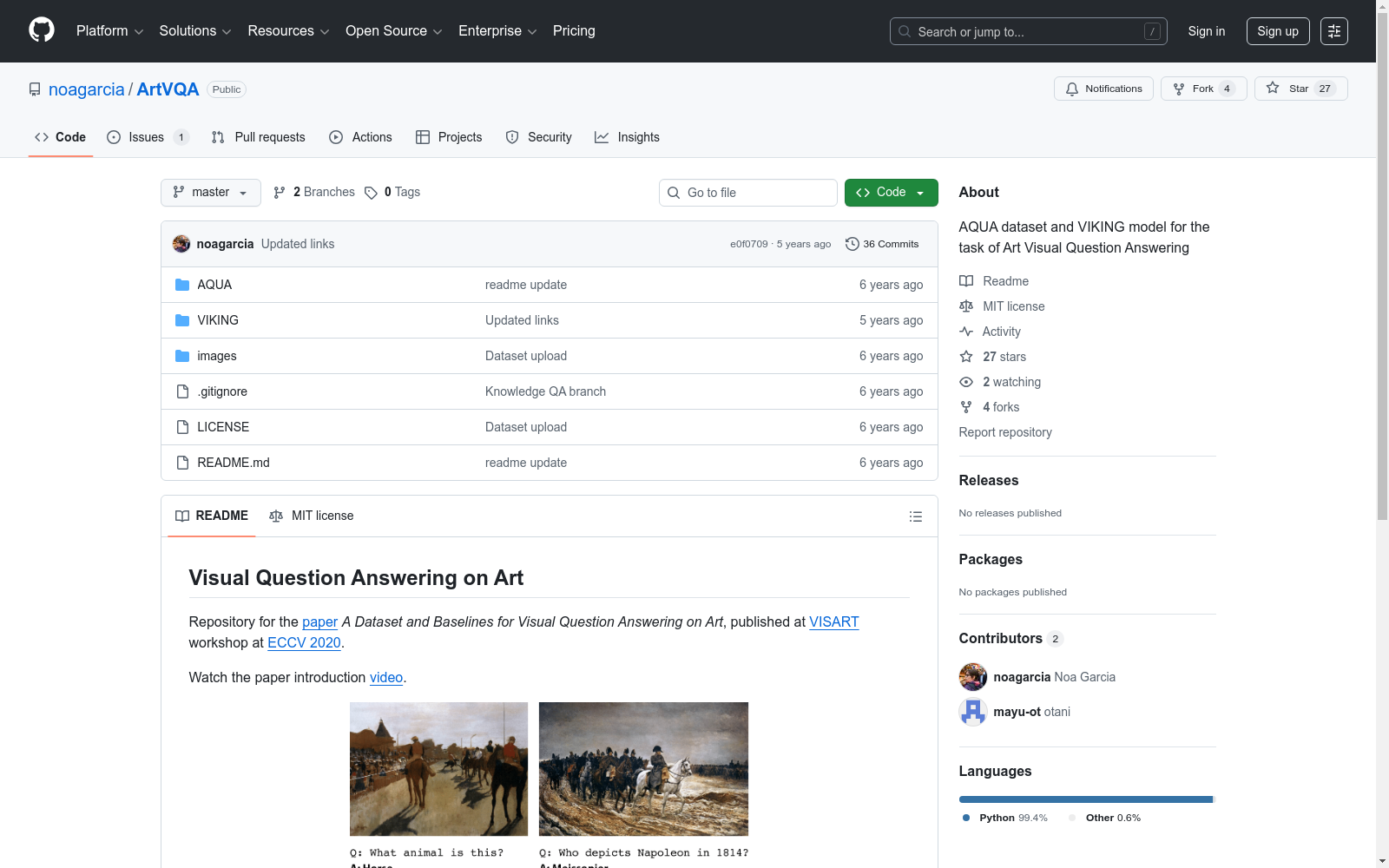Click the repository icon before noagarcia
1389x868 pixels.
point(35,89)
